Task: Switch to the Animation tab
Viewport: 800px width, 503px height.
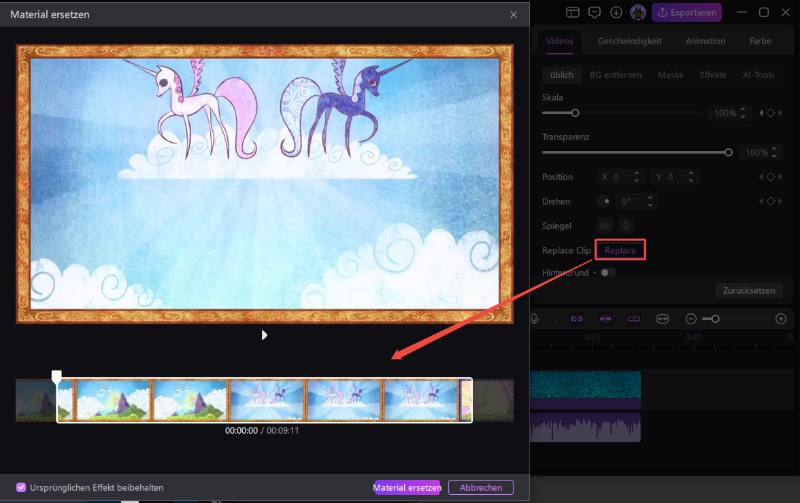Action: [x=705, y=41]
